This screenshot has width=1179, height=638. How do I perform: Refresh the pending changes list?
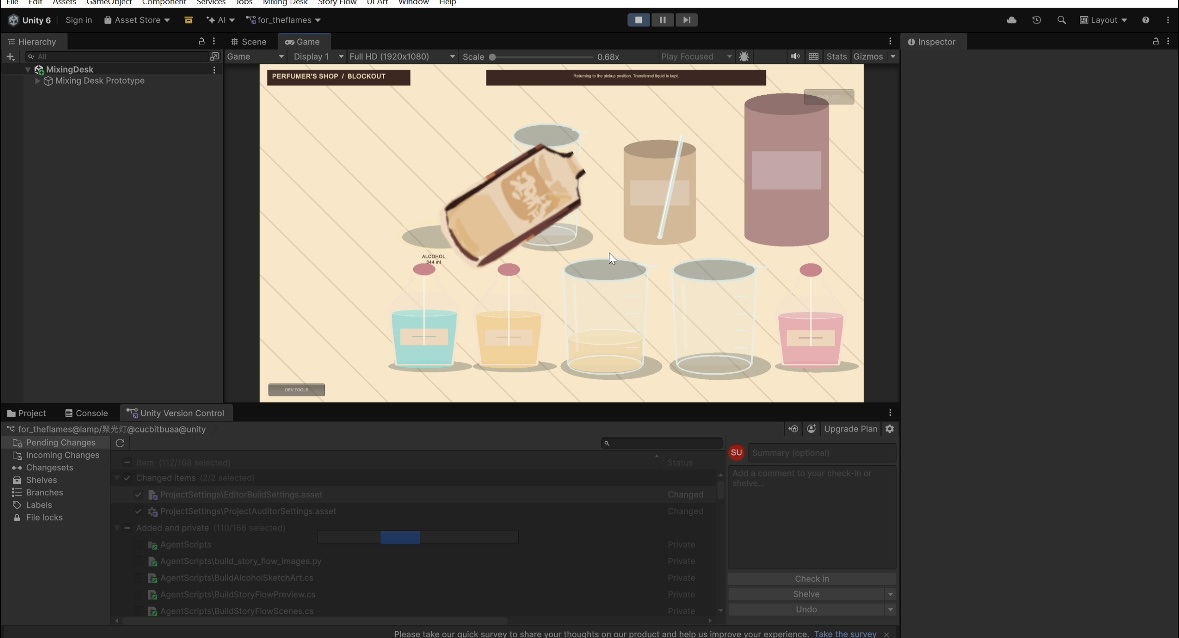click(120, 443)
